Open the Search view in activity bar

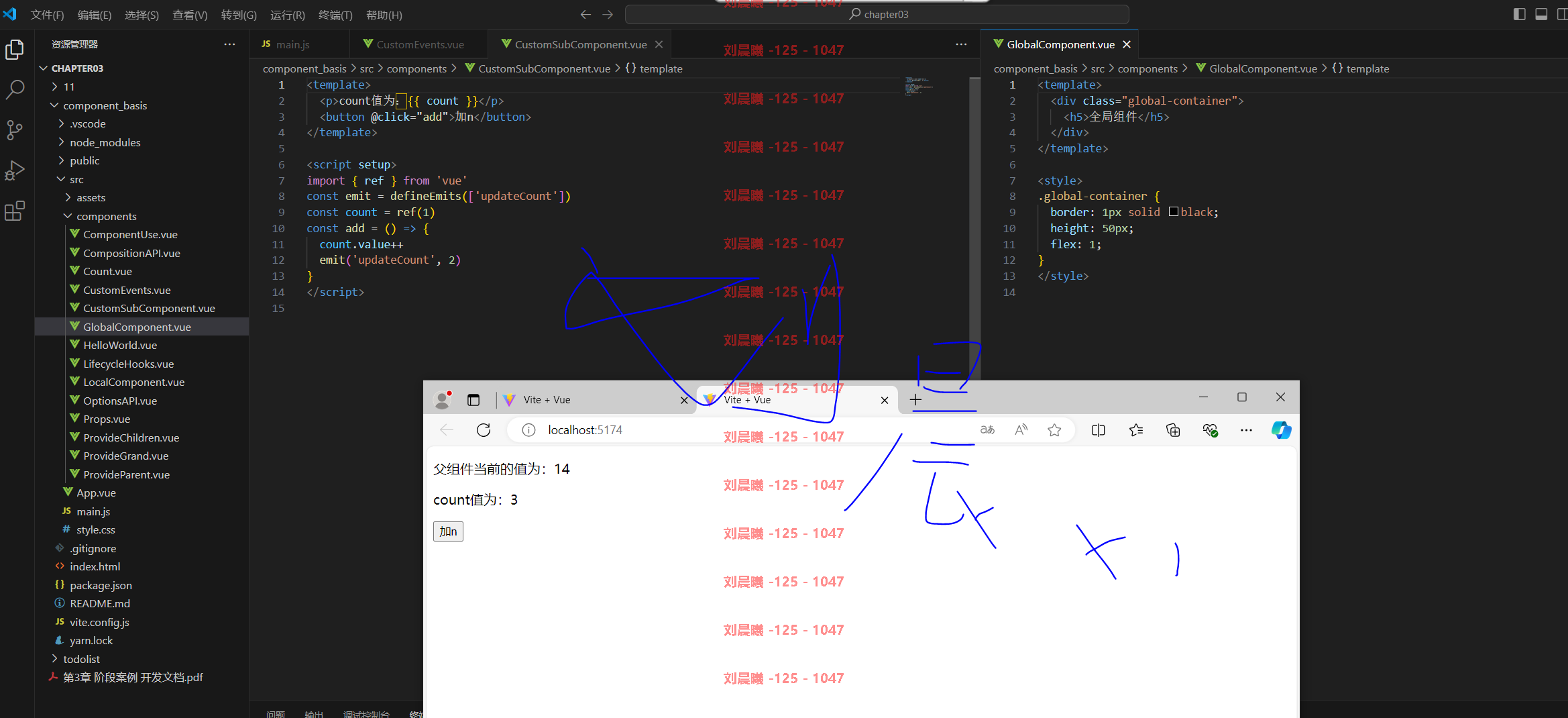[x=15, y=89]
